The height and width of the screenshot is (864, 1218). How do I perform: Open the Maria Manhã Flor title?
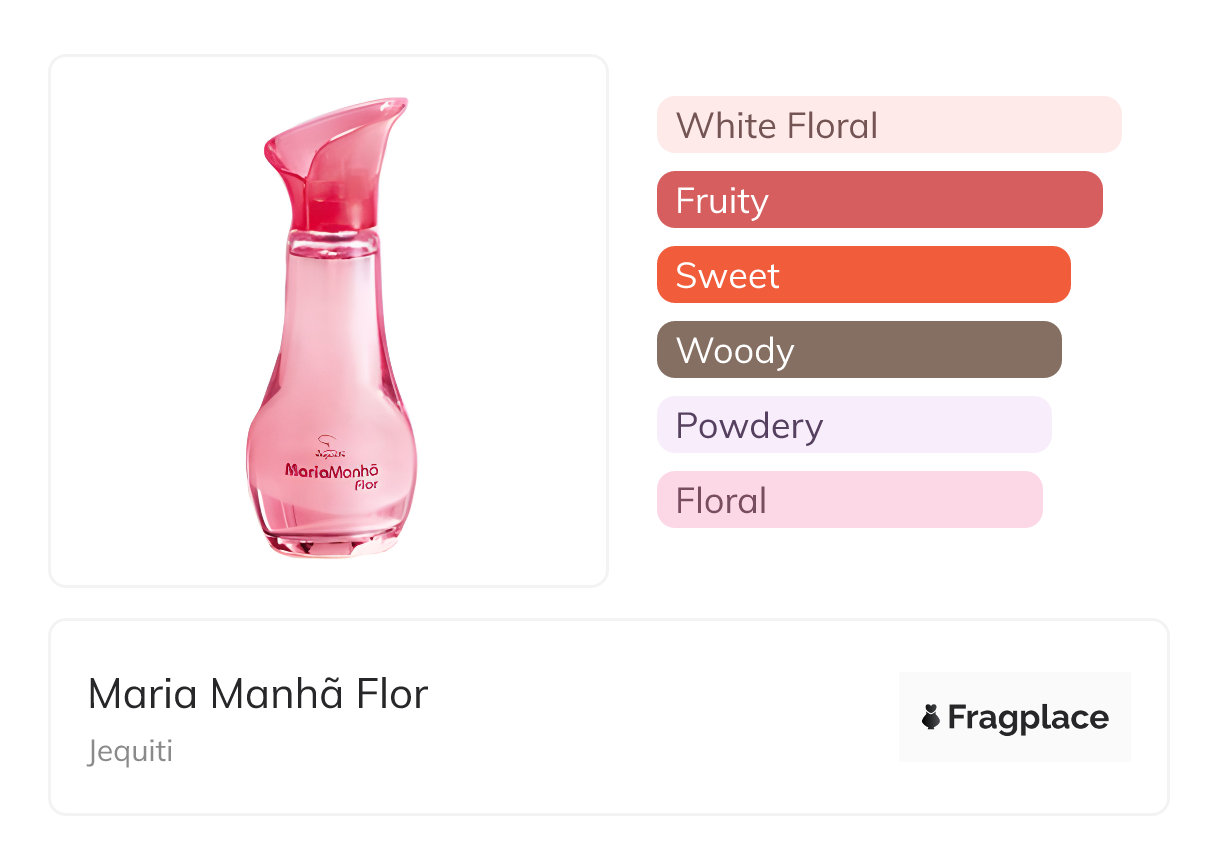pyautogui.click(x=258, y=694)
